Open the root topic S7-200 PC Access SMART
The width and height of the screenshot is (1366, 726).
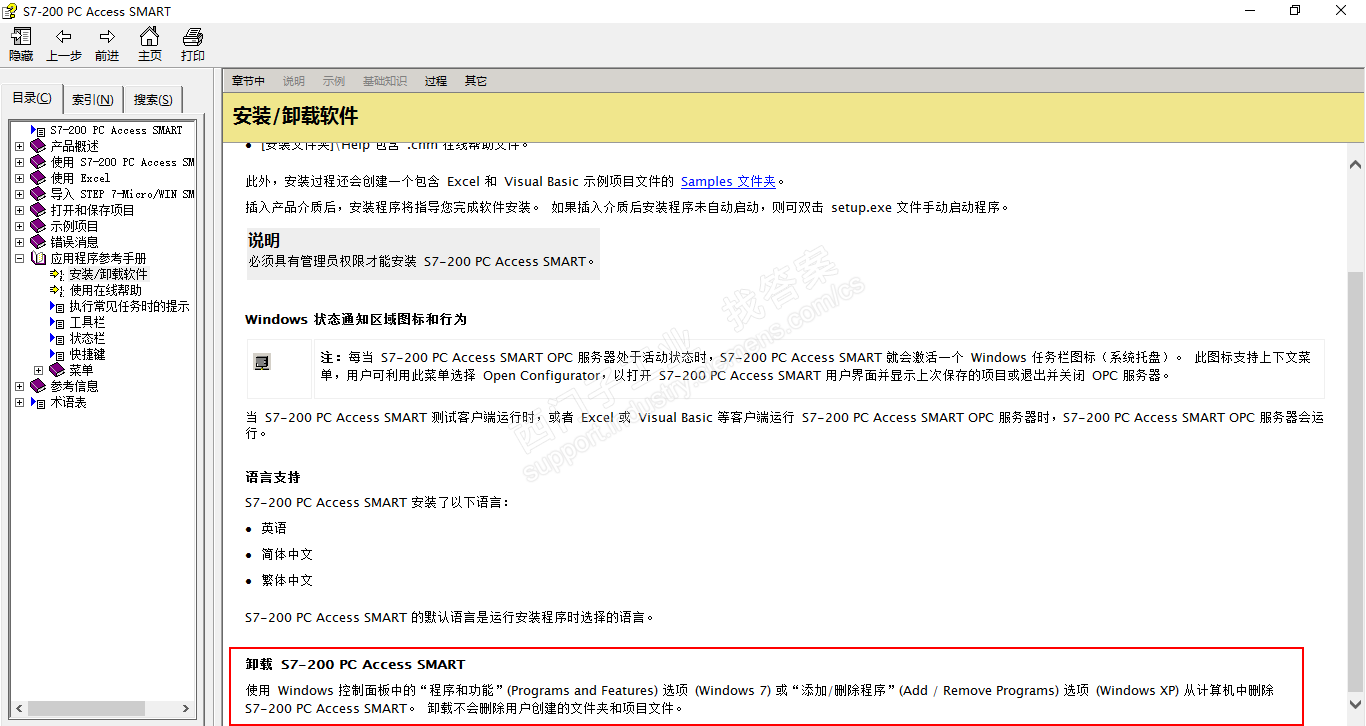pos(116,130)
